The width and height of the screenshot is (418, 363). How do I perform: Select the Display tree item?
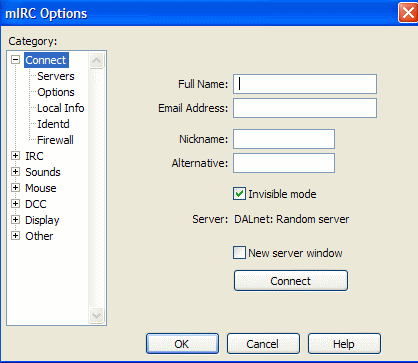pyautogui.click(x=42, y=220)
